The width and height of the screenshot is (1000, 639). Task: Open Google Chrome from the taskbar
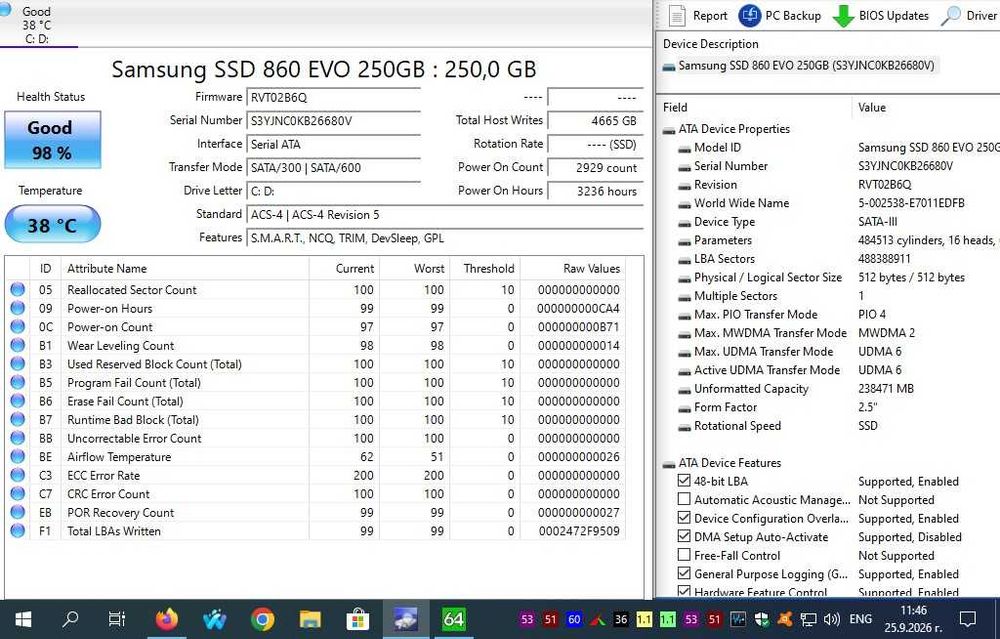point(262,619)
